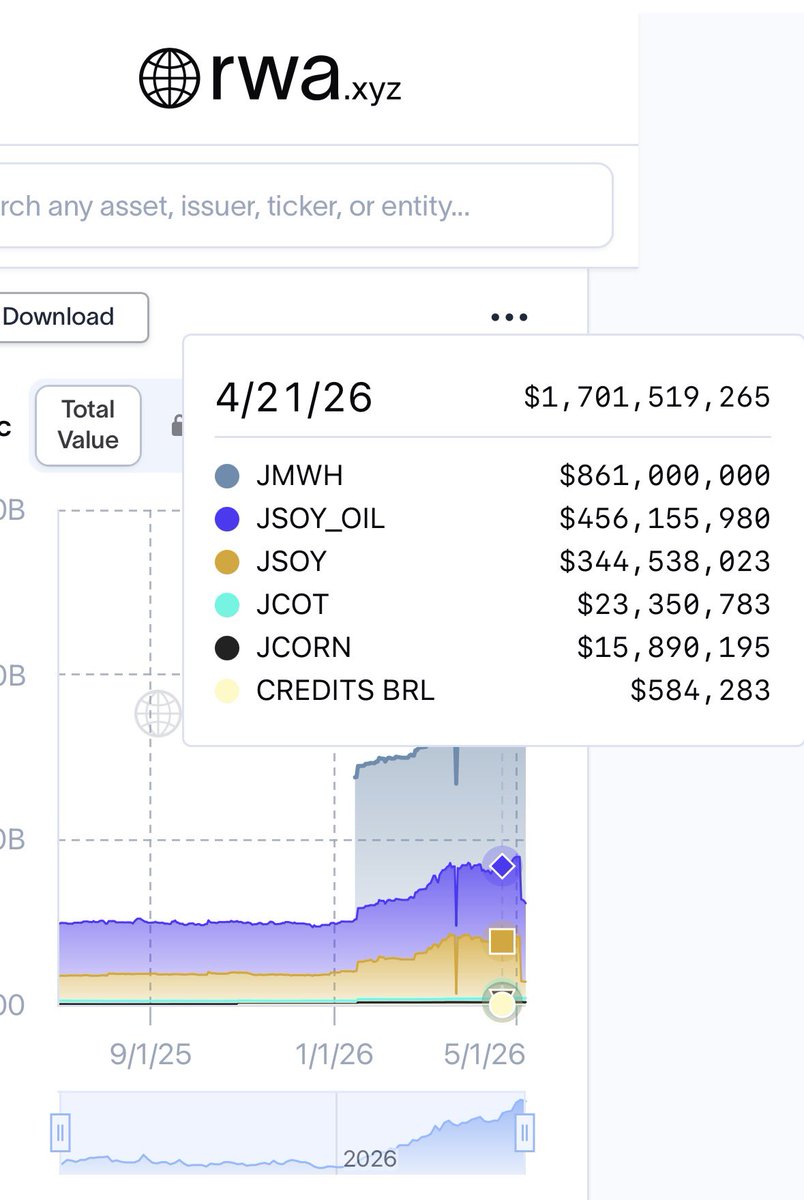Click the JSOY_OIL label
The width and height of the screenshot is (804, 1200).
coord(321,518)
